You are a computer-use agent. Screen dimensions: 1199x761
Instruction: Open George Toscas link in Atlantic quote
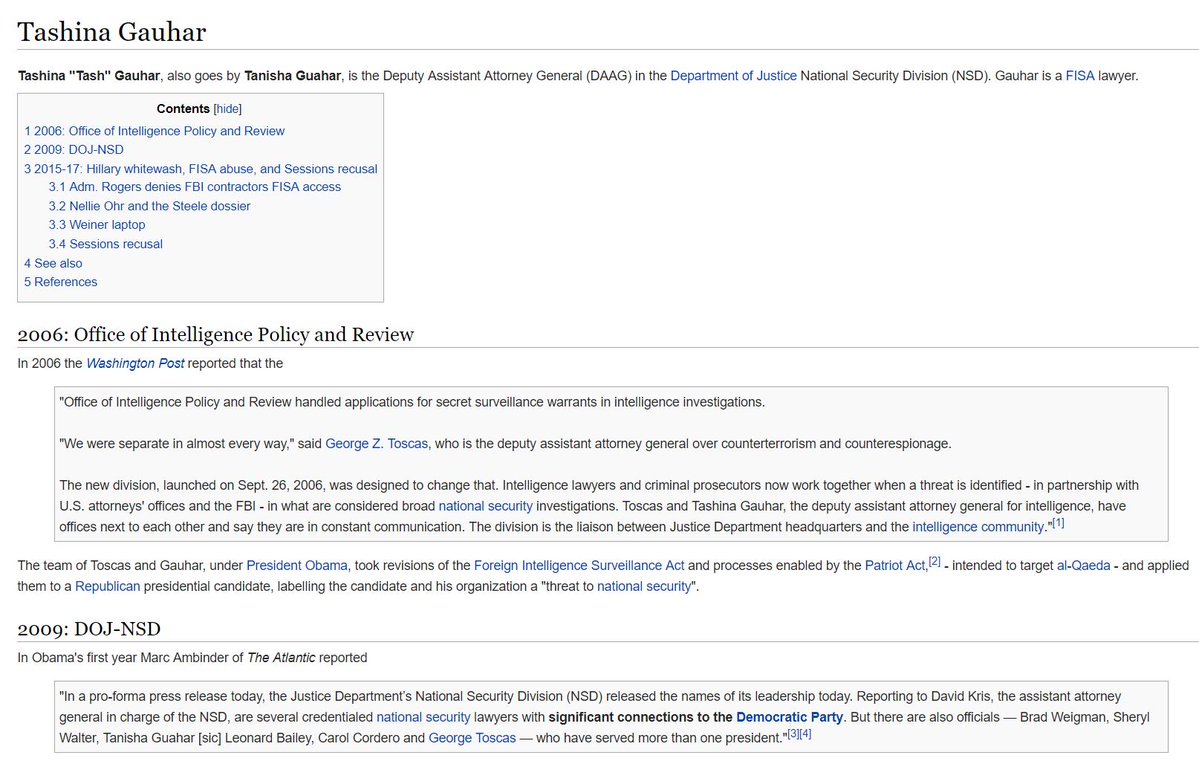(x=472, y=738)
